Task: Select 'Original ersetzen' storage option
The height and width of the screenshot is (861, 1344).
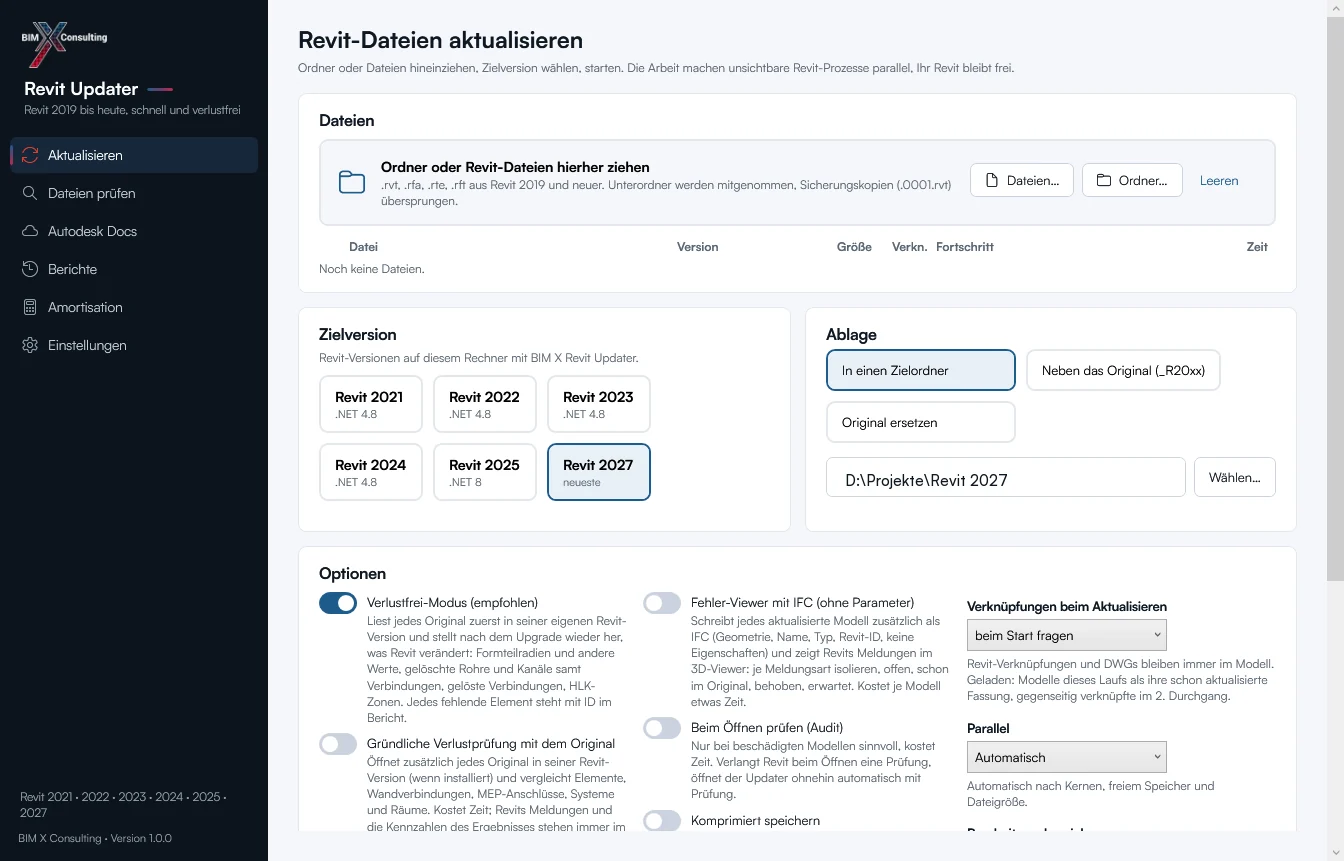Action: tap(921, 422)
